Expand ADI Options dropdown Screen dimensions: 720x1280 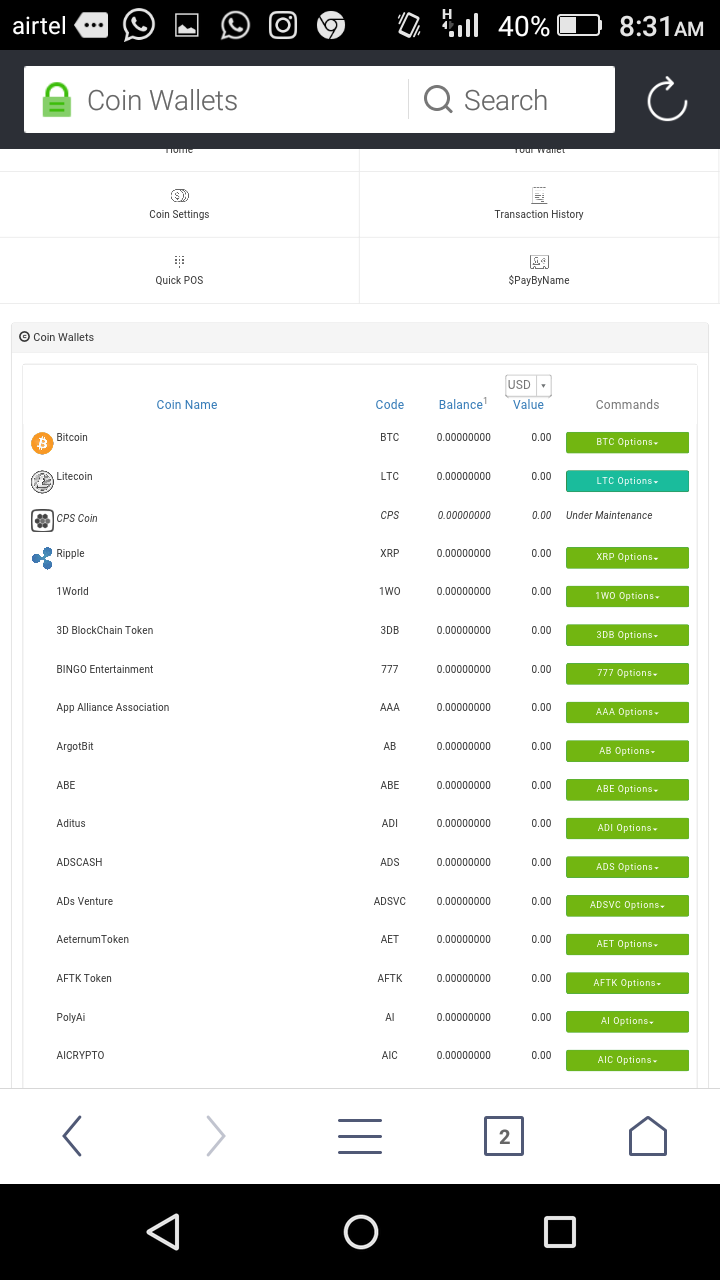point(627,828)
